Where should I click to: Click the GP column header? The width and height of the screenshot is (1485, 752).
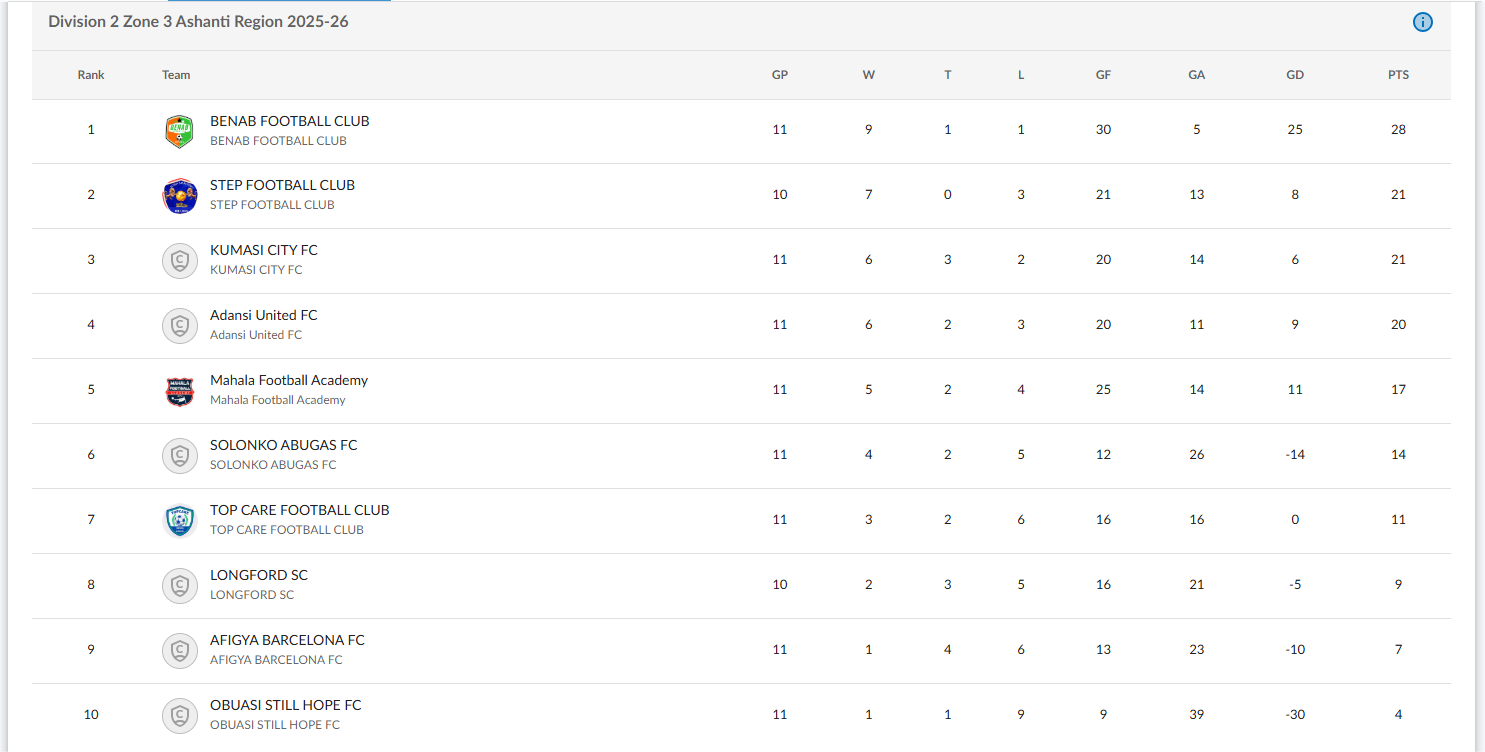(780, 75)
